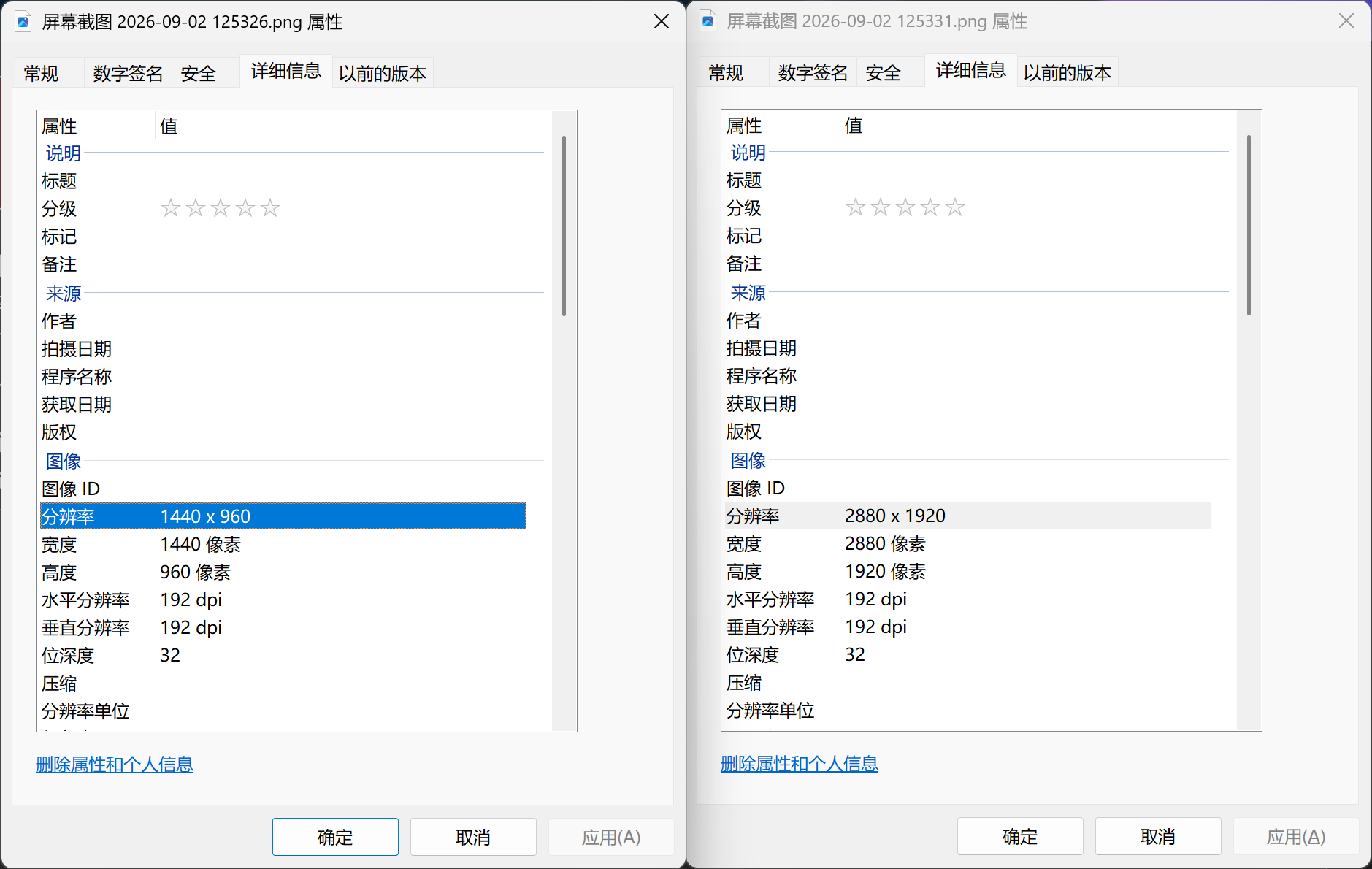Close the 125326.png properties window
The image size is (1372, 869).
(662, 21)
